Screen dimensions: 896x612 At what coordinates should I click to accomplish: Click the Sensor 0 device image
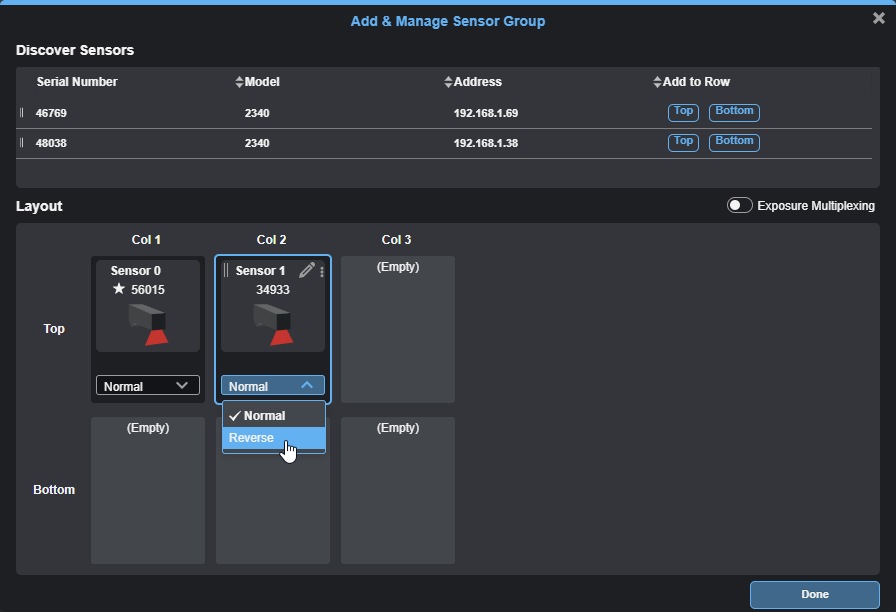pyautogui.click(x=147, y=324)
